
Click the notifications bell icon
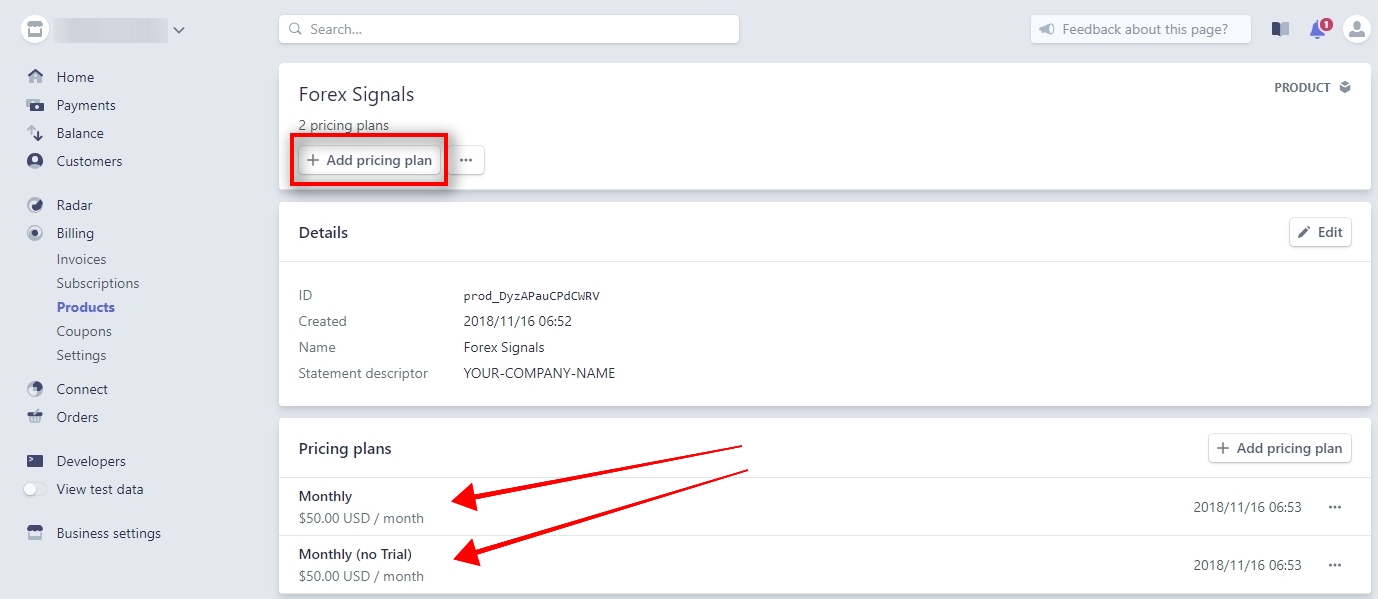(1317, 29)
